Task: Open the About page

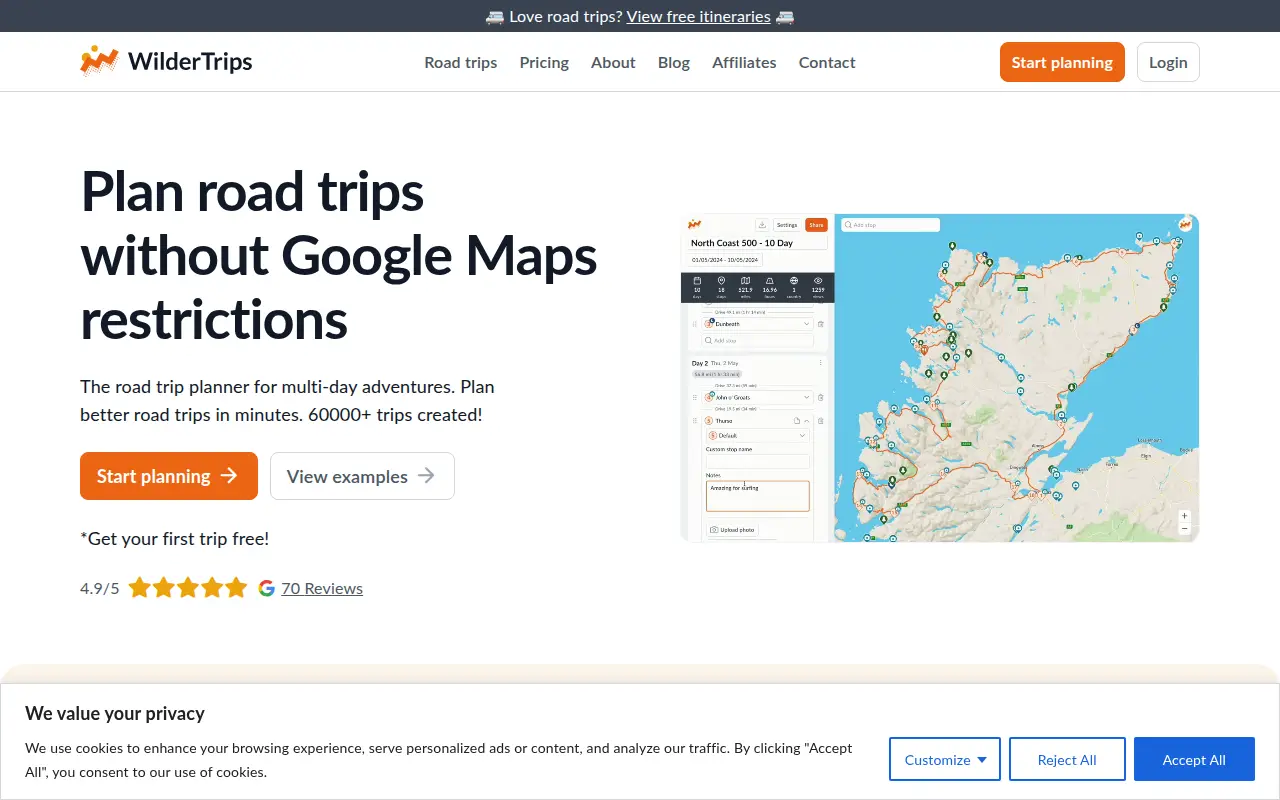Action: click(x=613, y=62)
